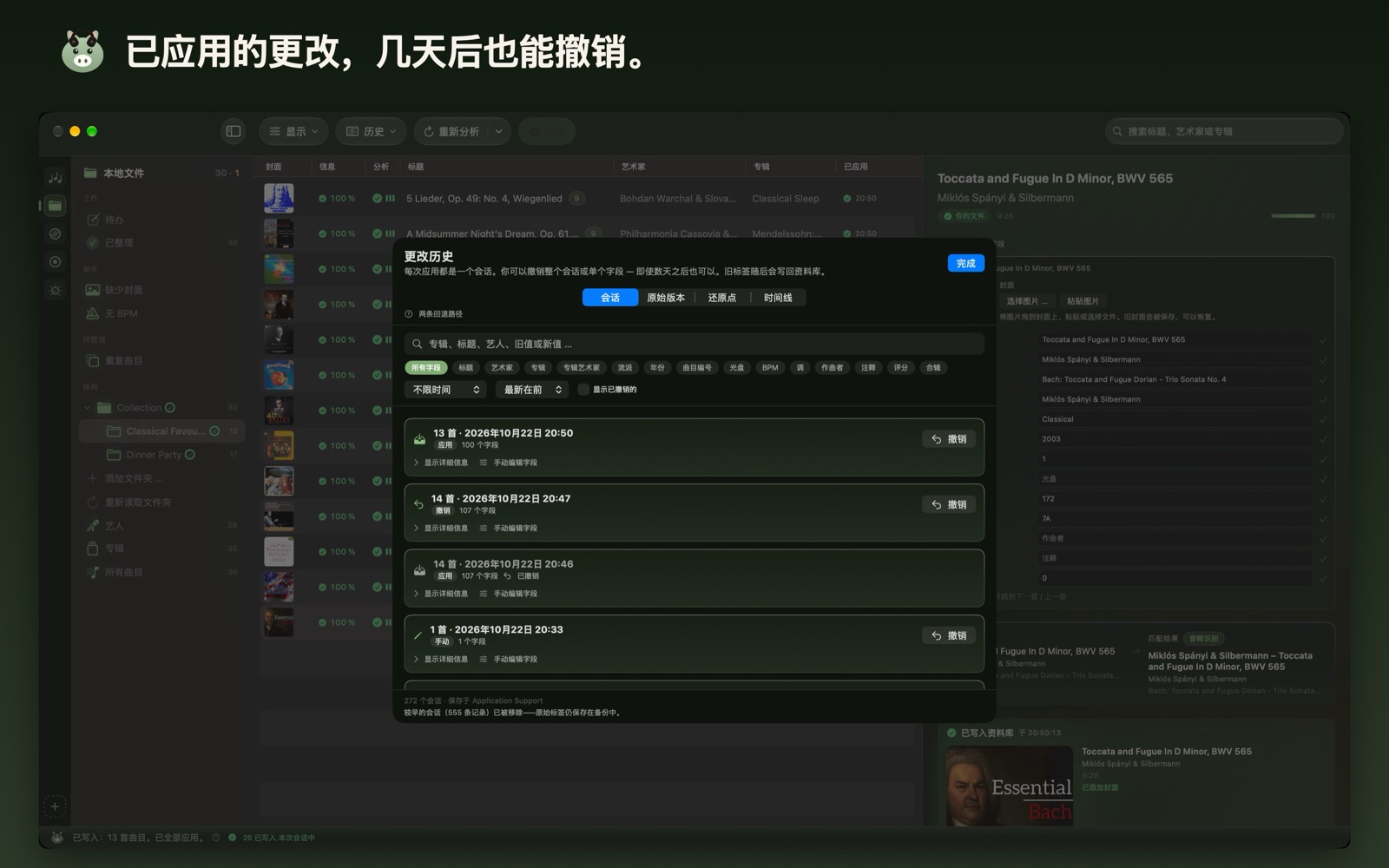1389x868 pixels.
Task: Collapse the Collection folder in sidebar
Action: pyautogui.click(x=88, y=408)
